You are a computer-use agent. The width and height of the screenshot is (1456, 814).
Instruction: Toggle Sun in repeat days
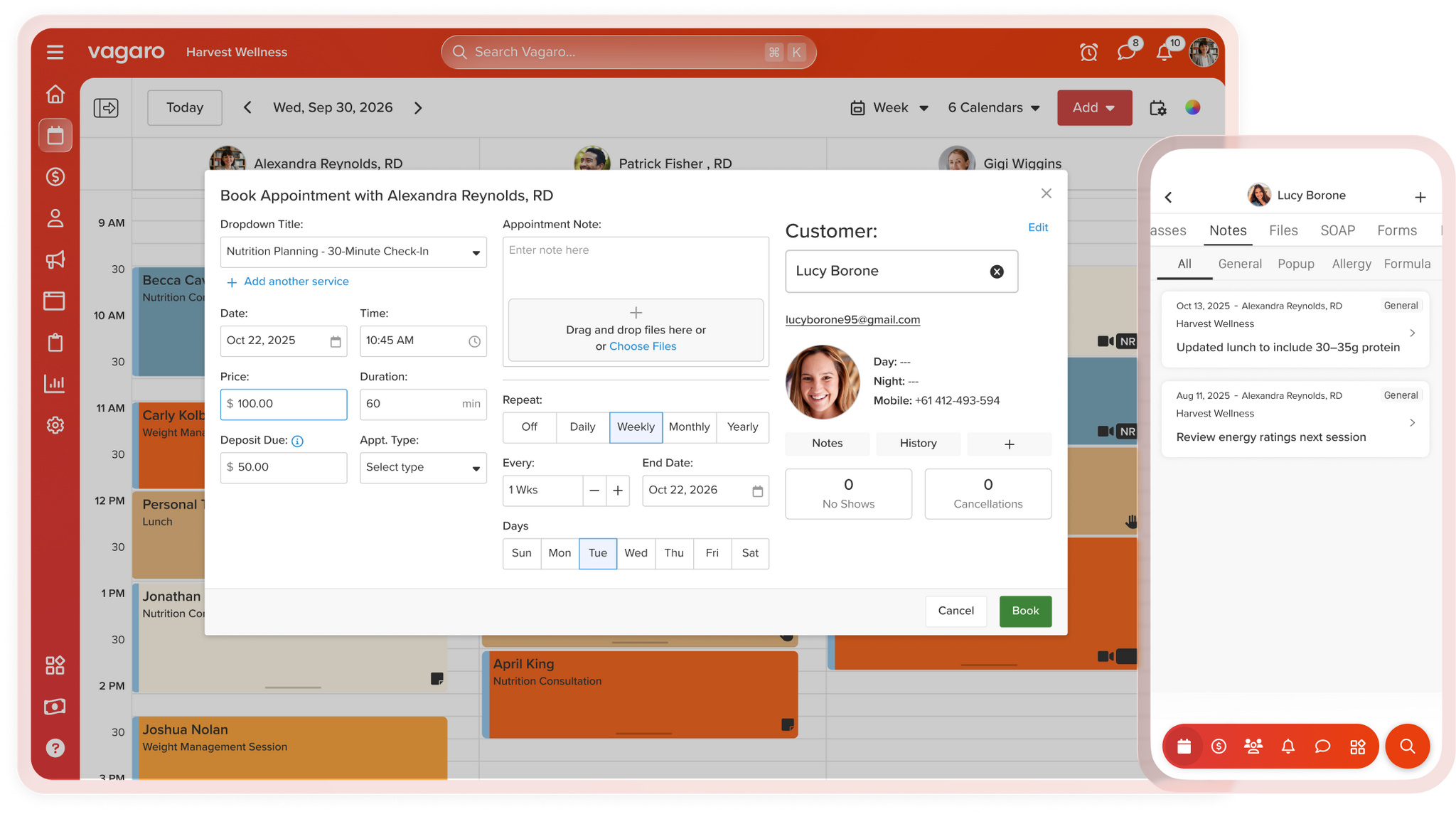tap(522, 553)
